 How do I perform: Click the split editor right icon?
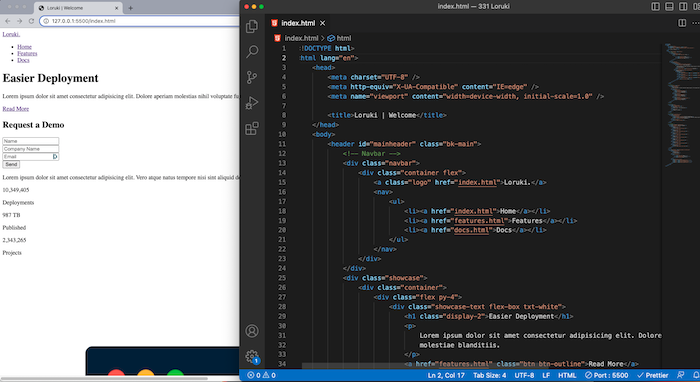pyautogui.click(x=682, y=23)
